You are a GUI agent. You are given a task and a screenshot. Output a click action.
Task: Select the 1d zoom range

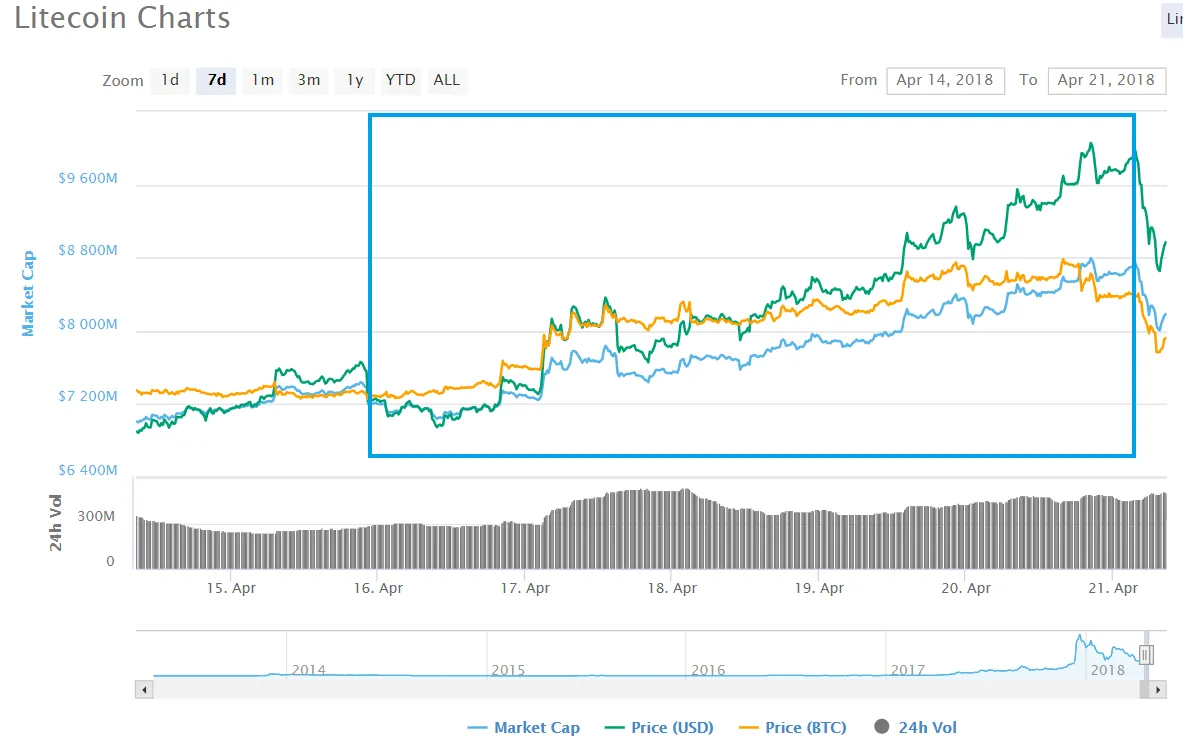[x=170, y=80]
